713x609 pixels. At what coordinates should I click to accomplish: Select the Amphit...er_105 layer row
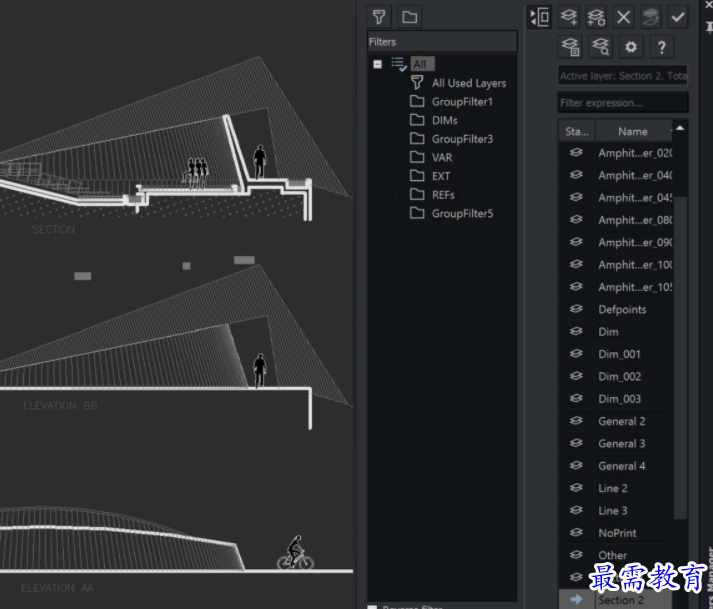click(616, 287)
